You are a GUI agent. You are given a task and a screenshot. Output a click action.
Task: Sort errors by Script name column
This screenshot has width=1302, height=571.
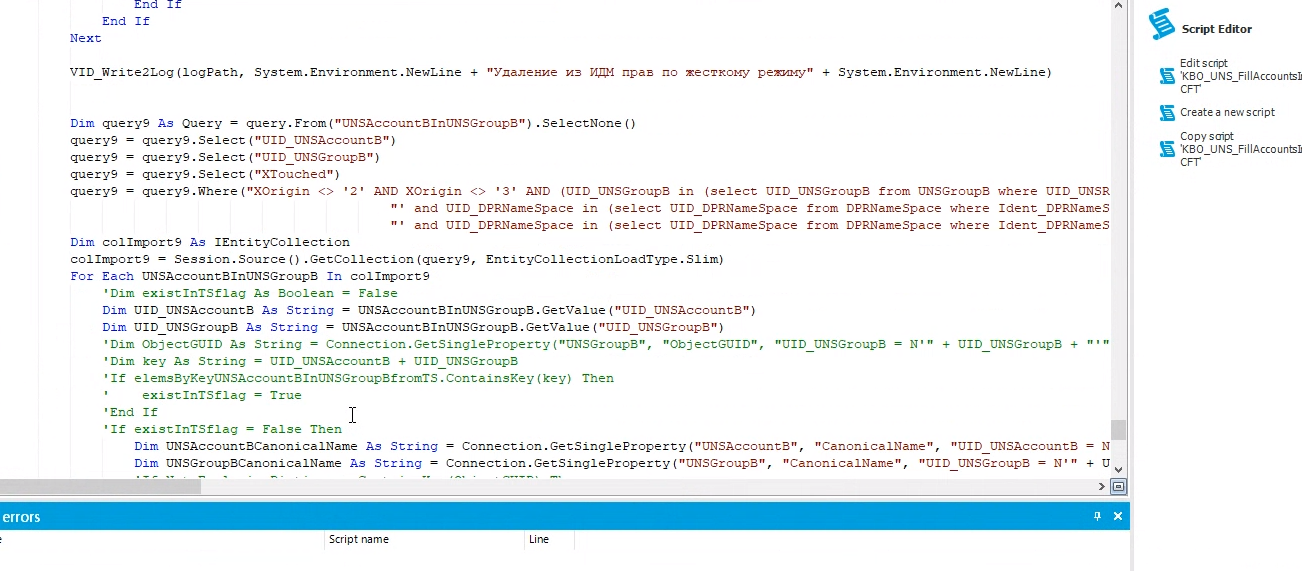(x=358, y=540)
